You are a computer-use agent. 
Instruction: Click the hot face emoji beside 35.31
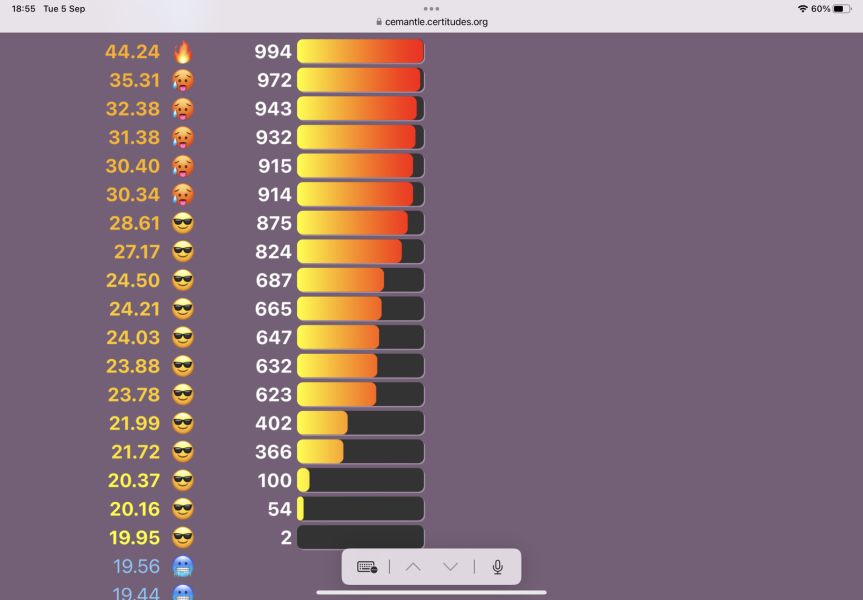click(182, 80)
